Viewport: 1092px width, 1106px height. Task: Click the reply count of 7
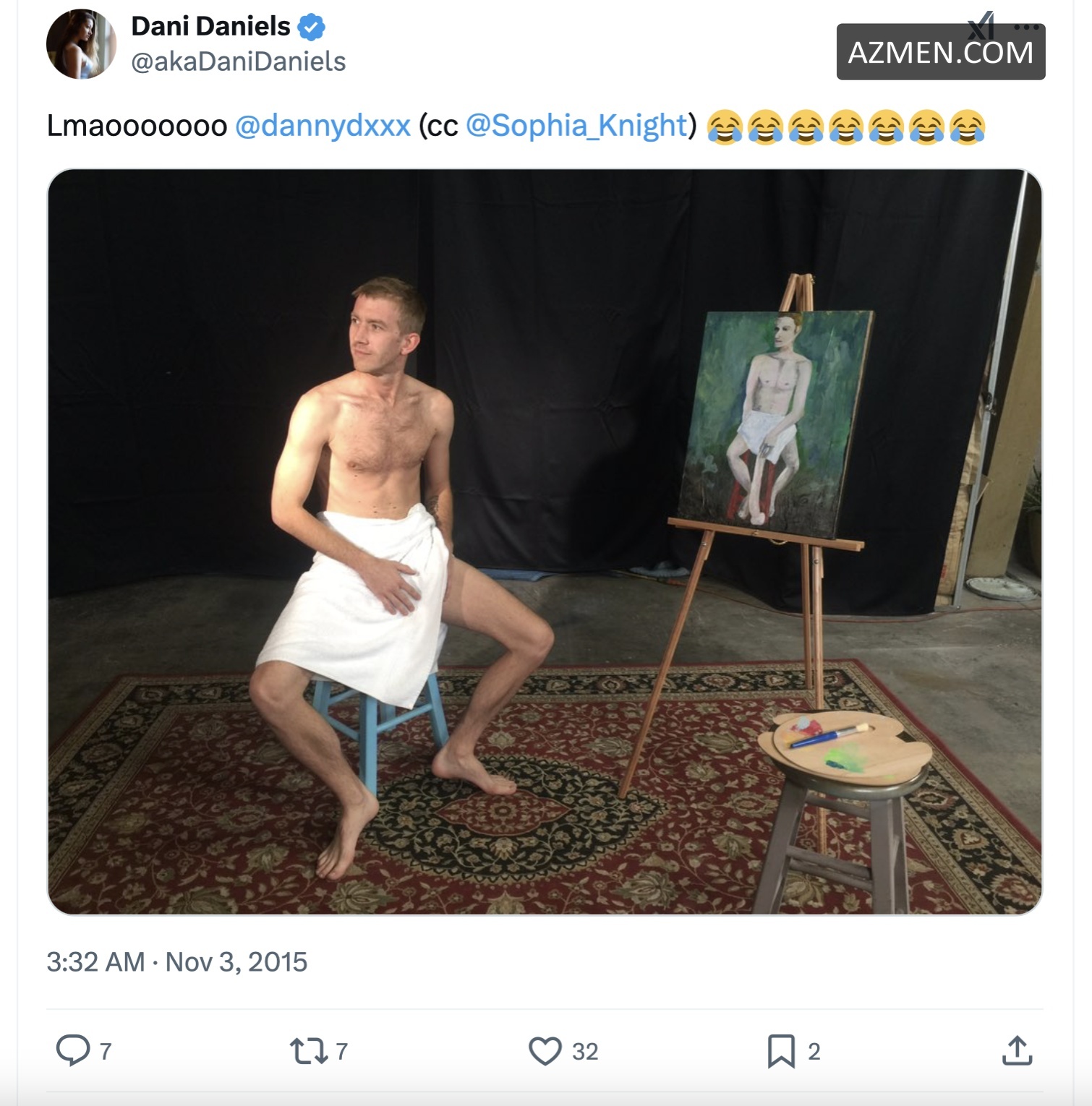pos(106,1051)
